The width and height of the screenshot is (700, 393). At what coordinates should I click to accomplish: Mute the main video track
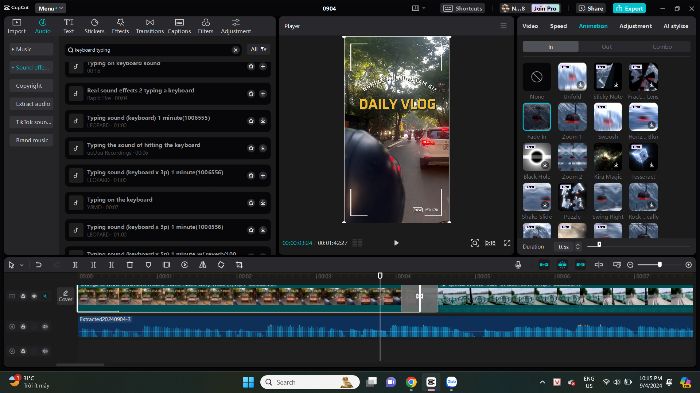coord(45,296)
